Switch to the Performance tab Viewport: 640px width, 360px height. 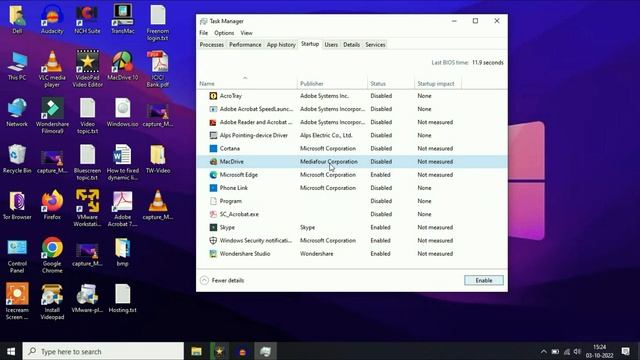point(245,44)
